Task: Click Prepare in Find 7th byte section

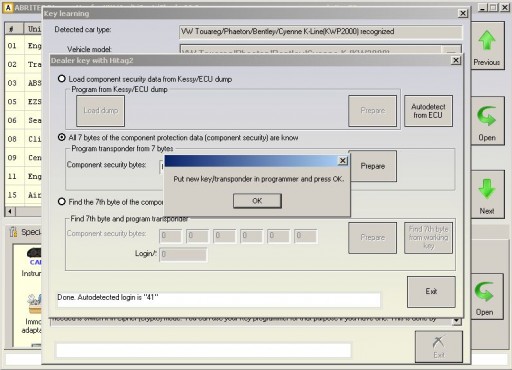Action: (372, 237)
